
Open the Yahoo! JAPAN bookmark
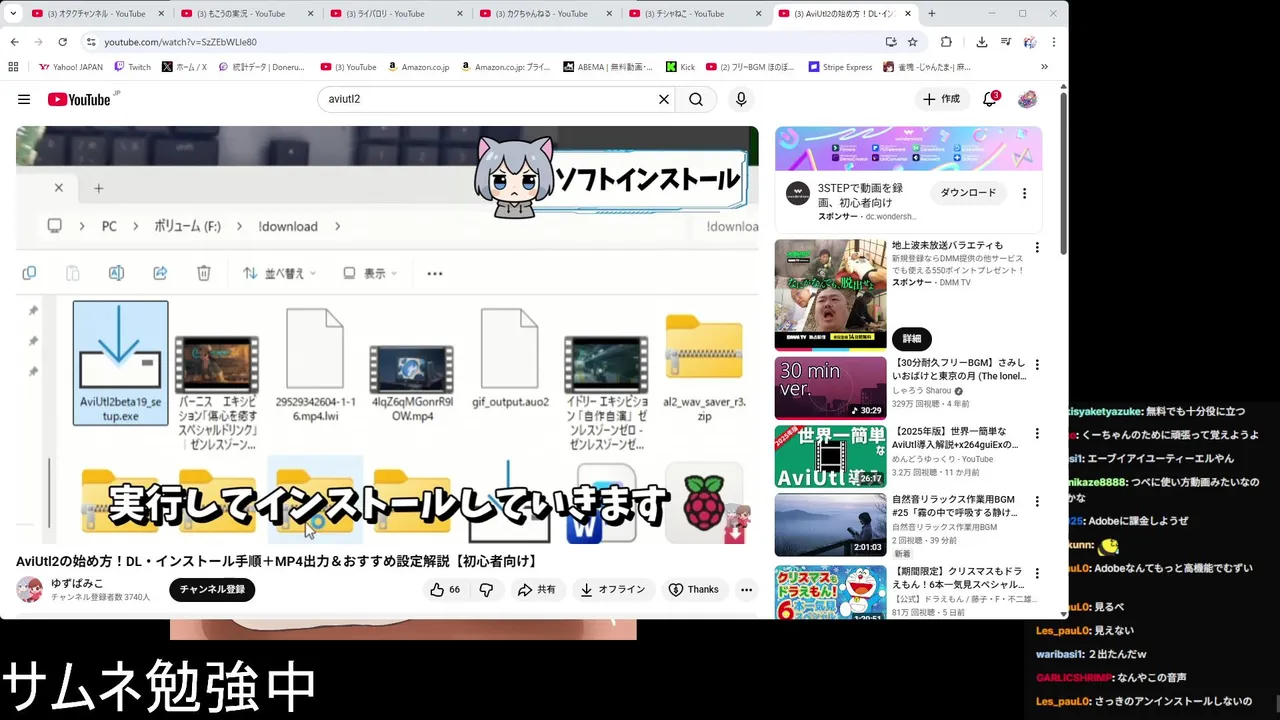pos(70,67)
